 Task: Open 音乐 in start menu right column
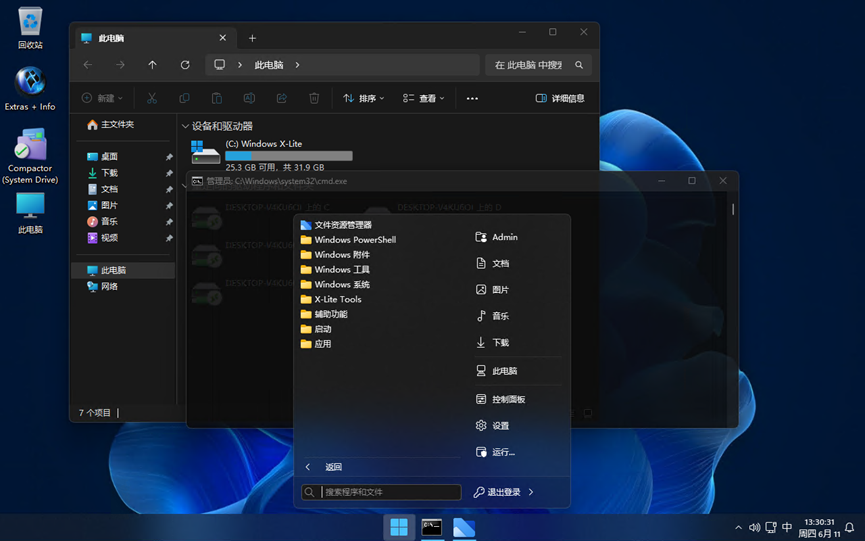point(493,316)
